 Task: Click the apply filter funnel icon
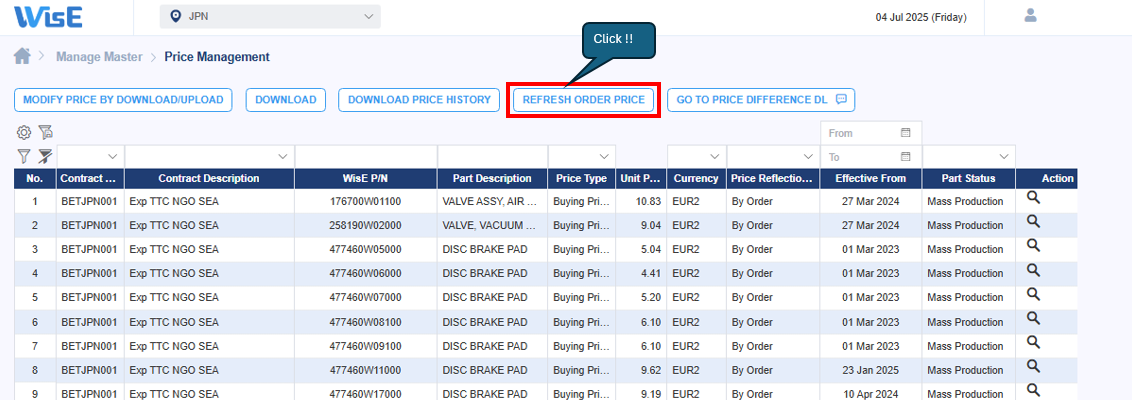24,156
